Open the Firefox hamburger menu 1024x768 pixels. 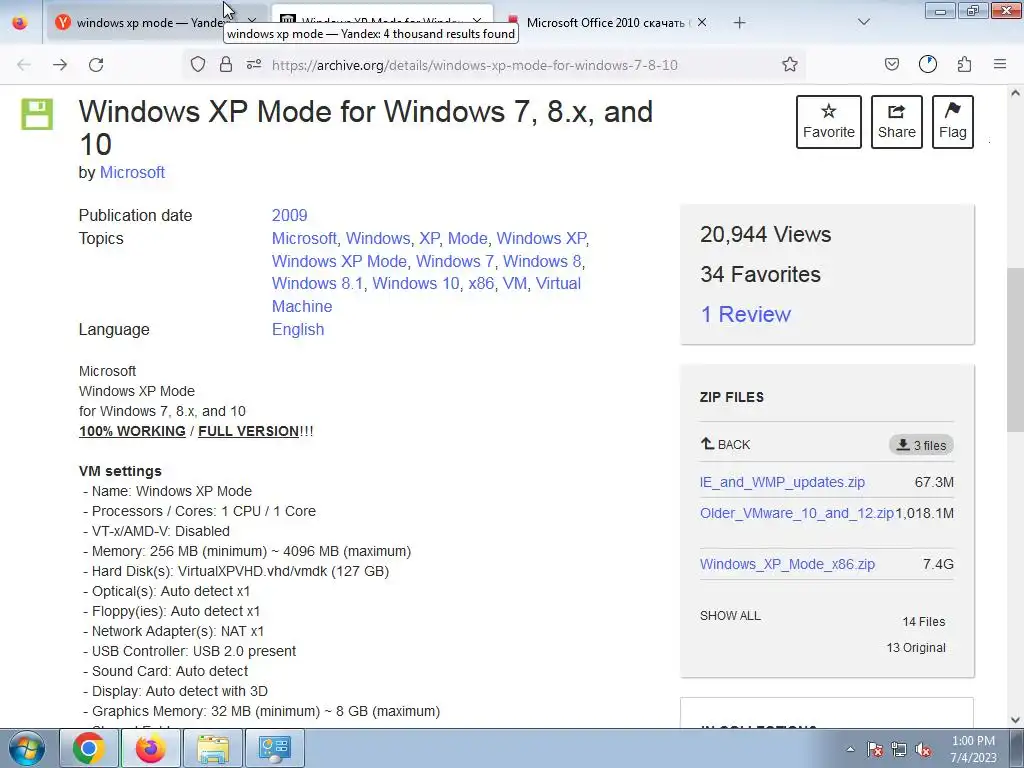1000,64
